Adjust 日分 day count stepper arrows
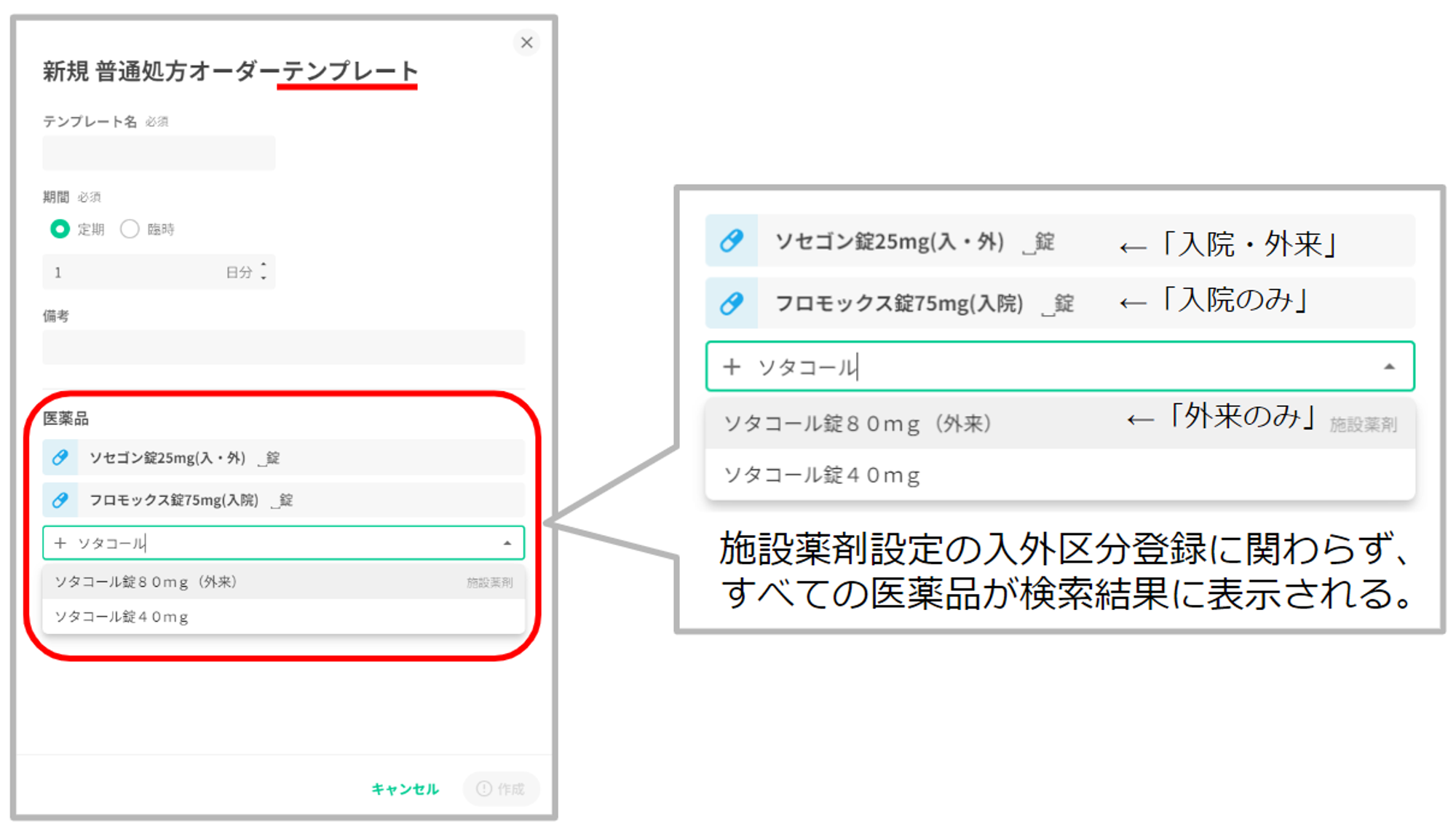 point(264,272)
